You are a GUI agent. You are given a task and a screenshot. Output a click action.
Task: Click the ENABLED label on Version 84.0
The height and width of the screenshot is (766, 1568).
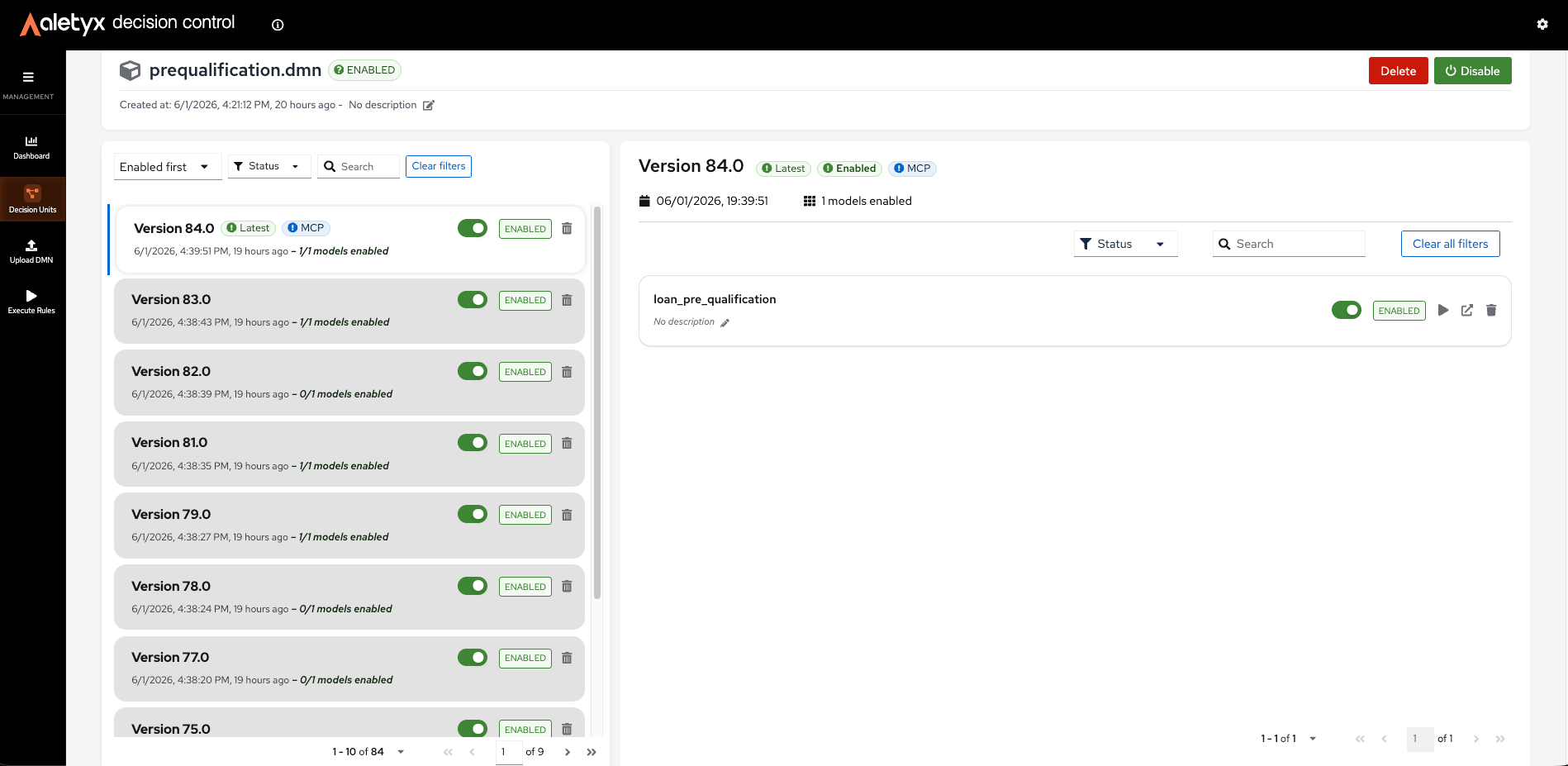(525, 229)
